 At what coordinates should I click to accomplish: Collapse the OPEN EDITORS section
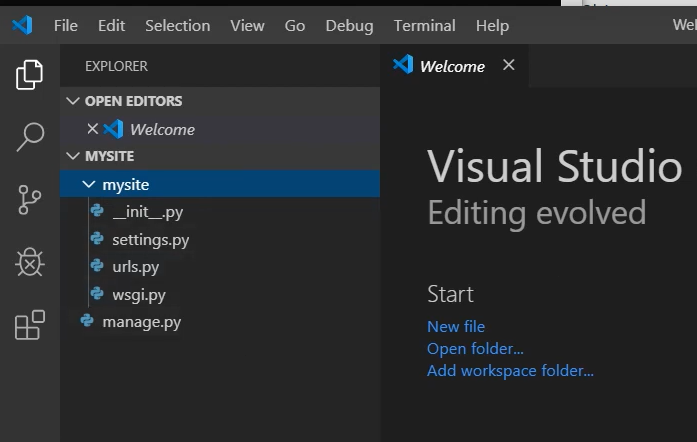coord(73,101)
